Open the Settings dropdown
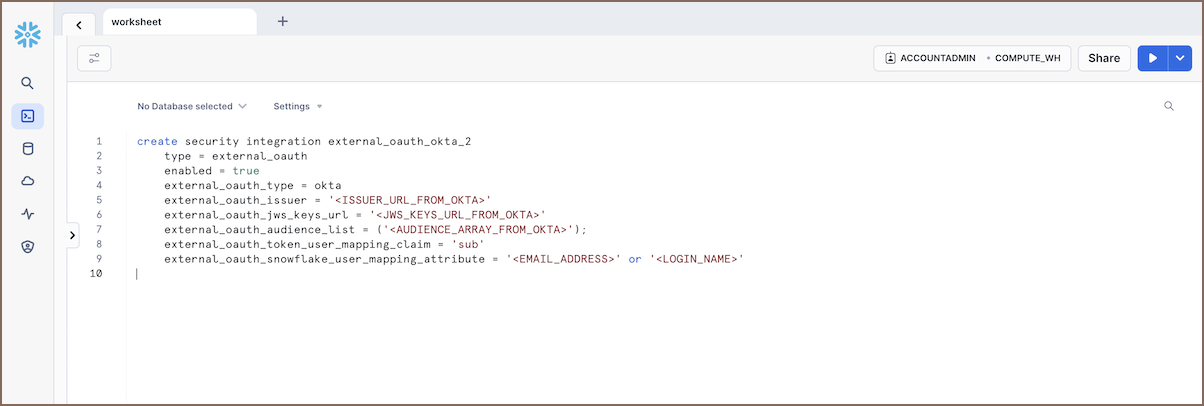The height and width of the screenshot is (406, 1204). 298,106
